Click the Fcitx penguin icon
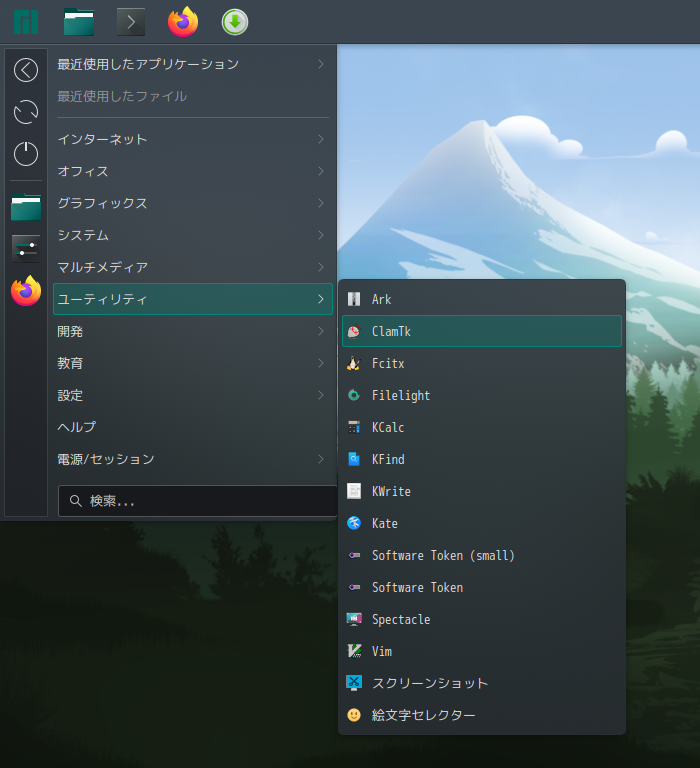Viewport: 700px width, 768px height. pyautogui.click(x=354, y=363)
